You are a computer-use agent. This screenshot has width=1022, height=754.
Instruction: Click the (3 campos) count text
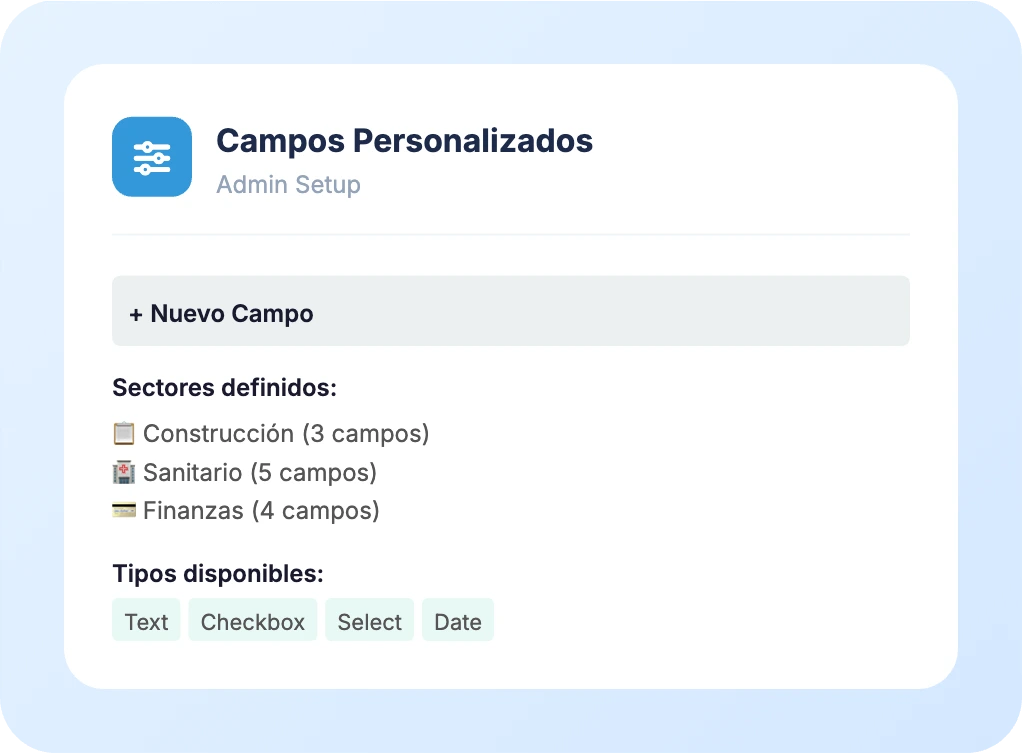[x=366, y=434]
